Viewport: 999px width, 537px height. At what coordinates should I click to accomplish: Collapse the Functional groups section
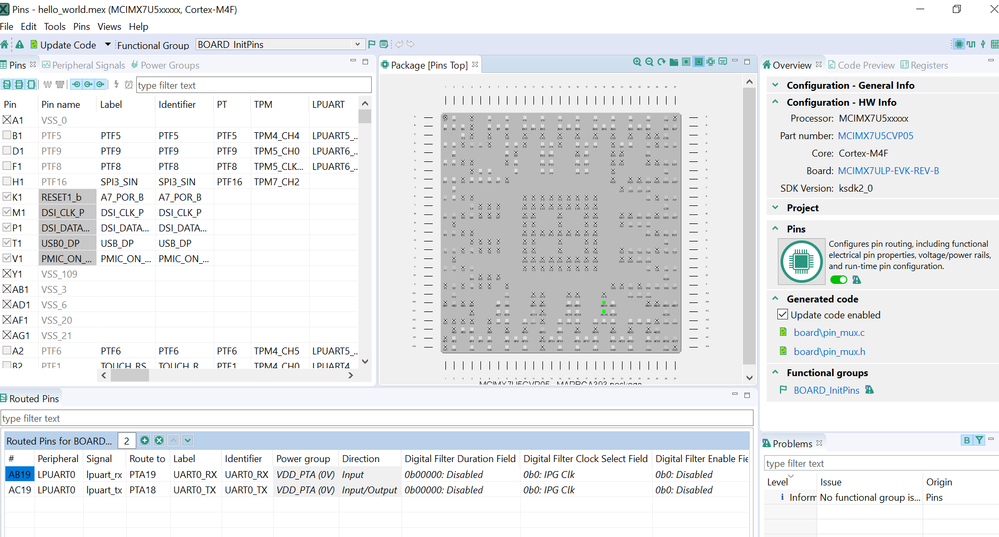775,373
